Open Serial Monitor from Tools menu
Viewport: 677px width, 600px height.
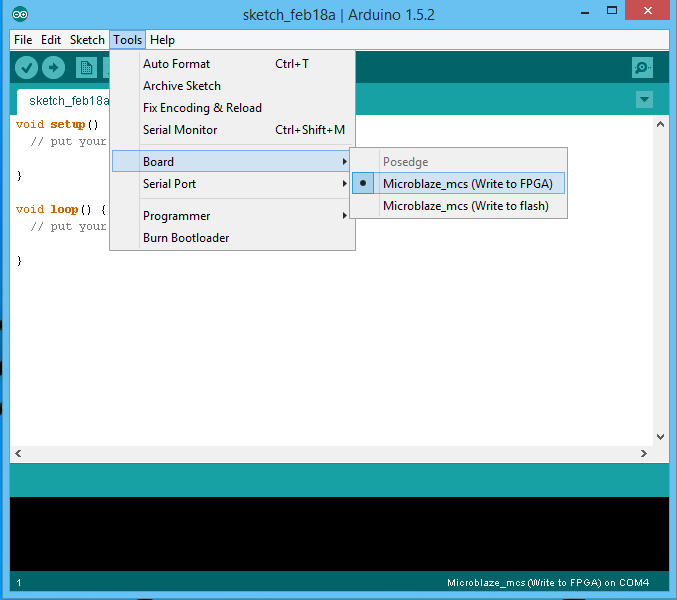pyautogui.click(x=180, y=130)
